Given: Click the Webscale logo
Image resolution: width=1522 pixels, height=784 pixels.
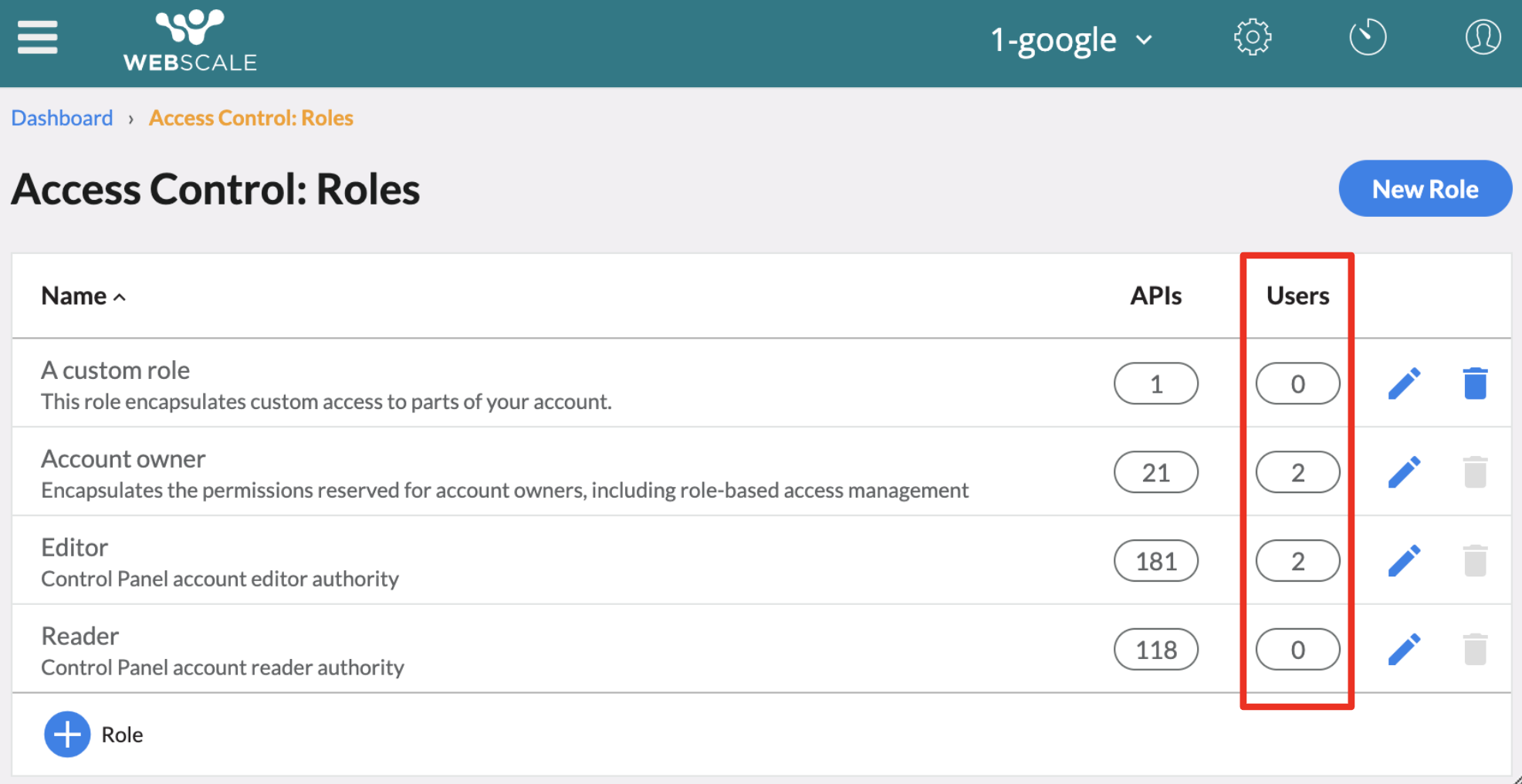Looking at the screenshot, I should pos(190,42).
